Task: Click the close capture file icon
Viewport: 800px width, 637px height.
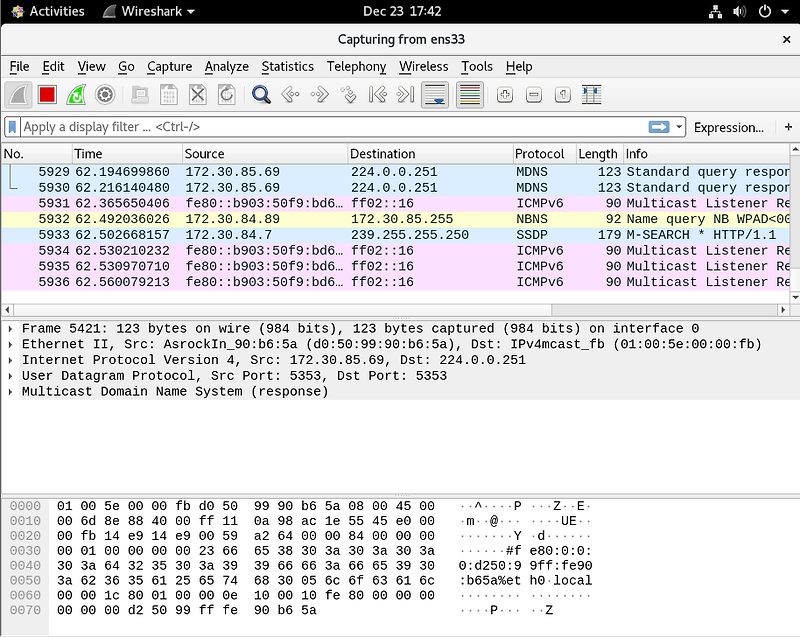Action: point(197,95)
